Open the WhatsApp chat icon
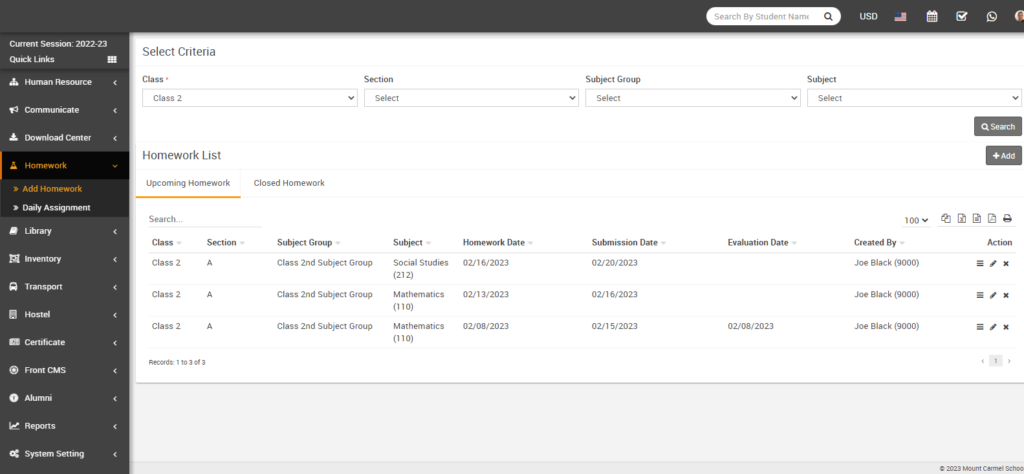The image size is (1024, 474). 992,16
